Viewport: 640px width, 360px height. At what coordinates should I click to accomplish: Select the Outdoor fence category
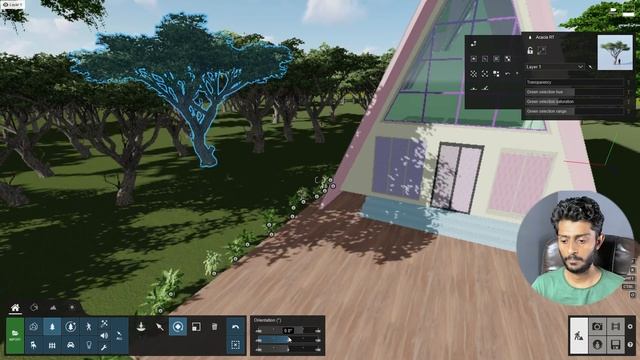pos(52,345)
